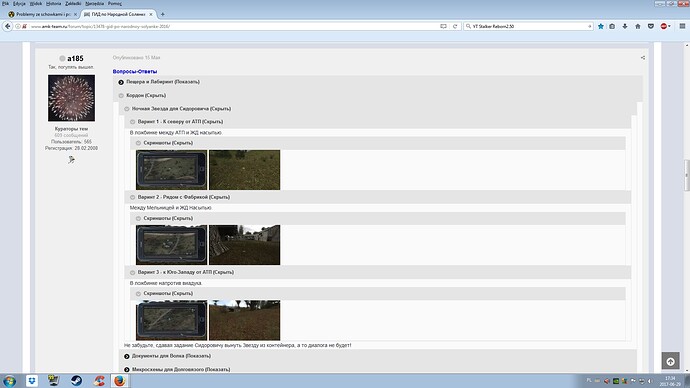Click the 'YT Stalker Reborn2.50' search box
Image resolution: width=690 pixels, height=388 pixels.
(x=529, y=26)
